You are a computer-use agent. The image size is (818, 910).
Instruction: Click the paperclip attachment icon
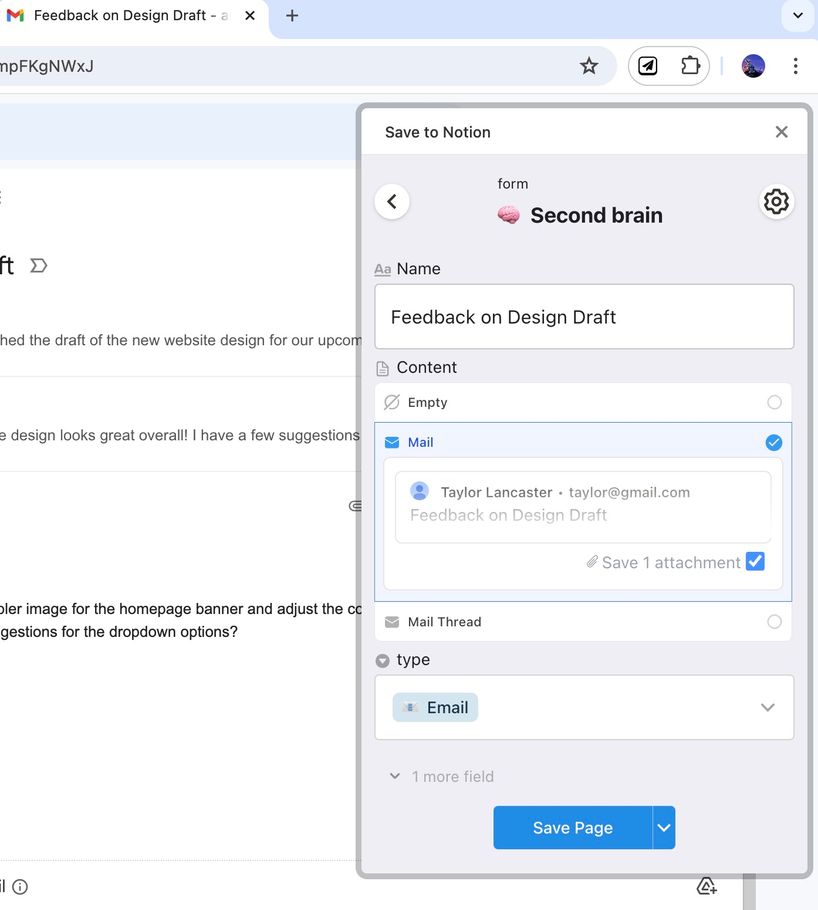pyautogui.click(x=593, y=562)
